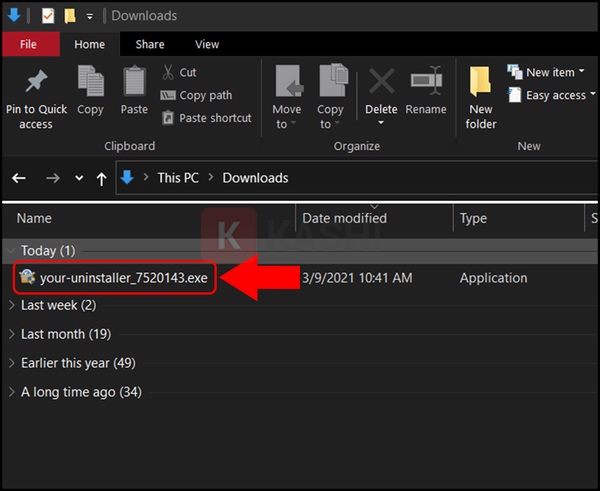Click the your-uninstaller exe file icon
600x491 pixels.
[x=27, y=277]
